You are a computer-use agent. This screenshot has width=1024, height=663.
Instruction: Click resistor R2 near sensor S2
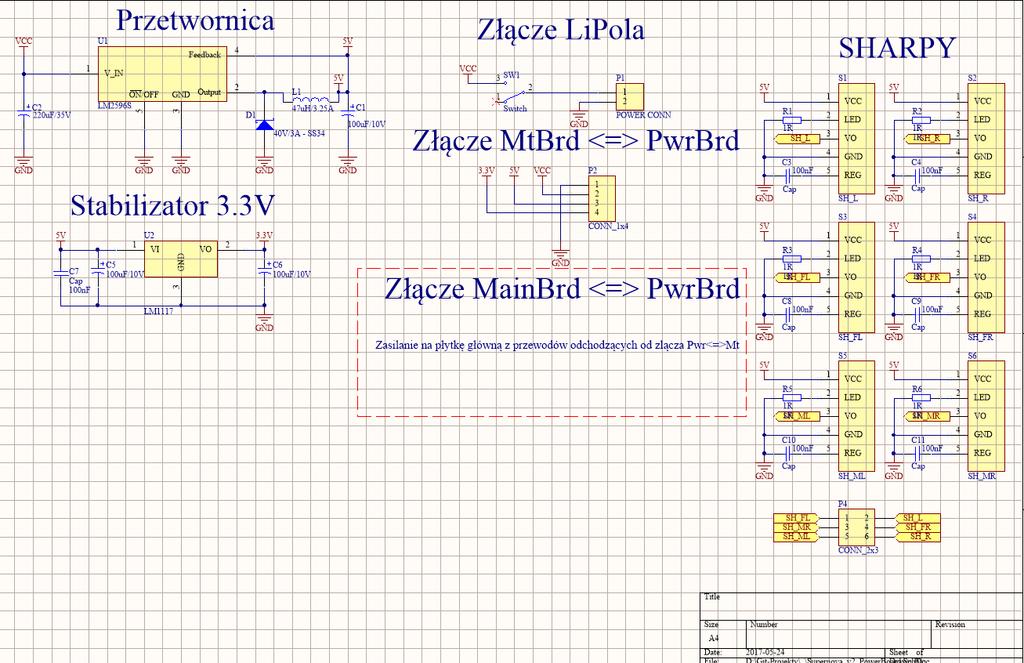(921, 120)
